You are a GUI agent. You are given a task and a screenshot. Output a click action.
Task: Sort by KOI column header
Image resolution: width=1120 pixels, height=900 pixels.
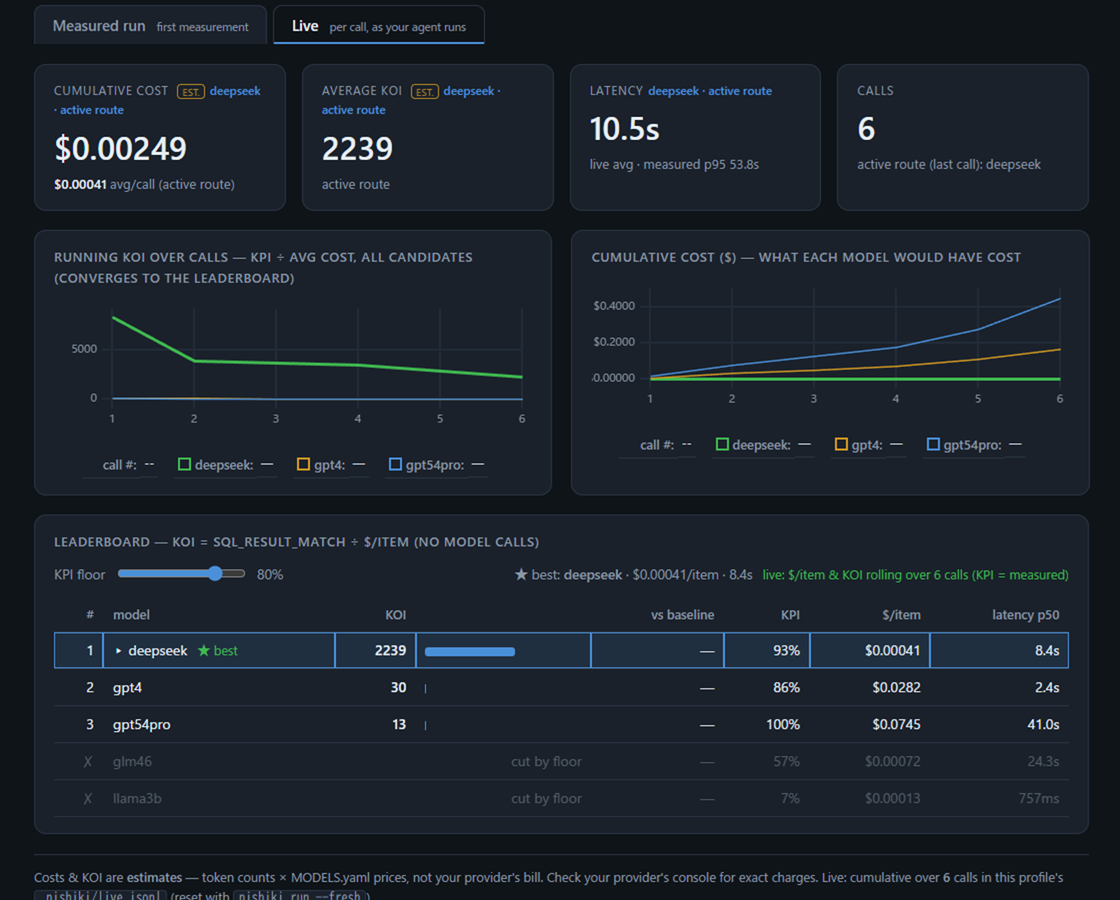point(396,615)
